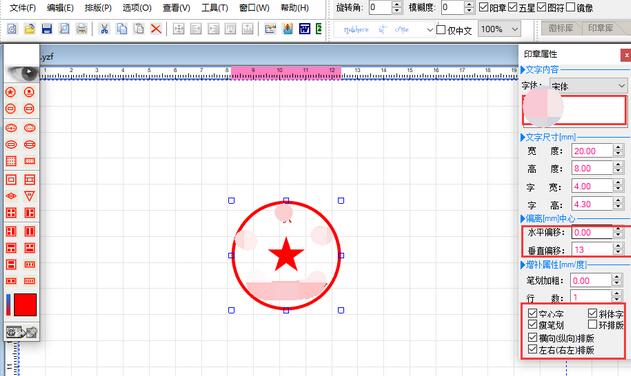Open a file with the yellow folder icon
Image resolution: width=631 pixels, height=376 pixels.
tap(29, 29)
